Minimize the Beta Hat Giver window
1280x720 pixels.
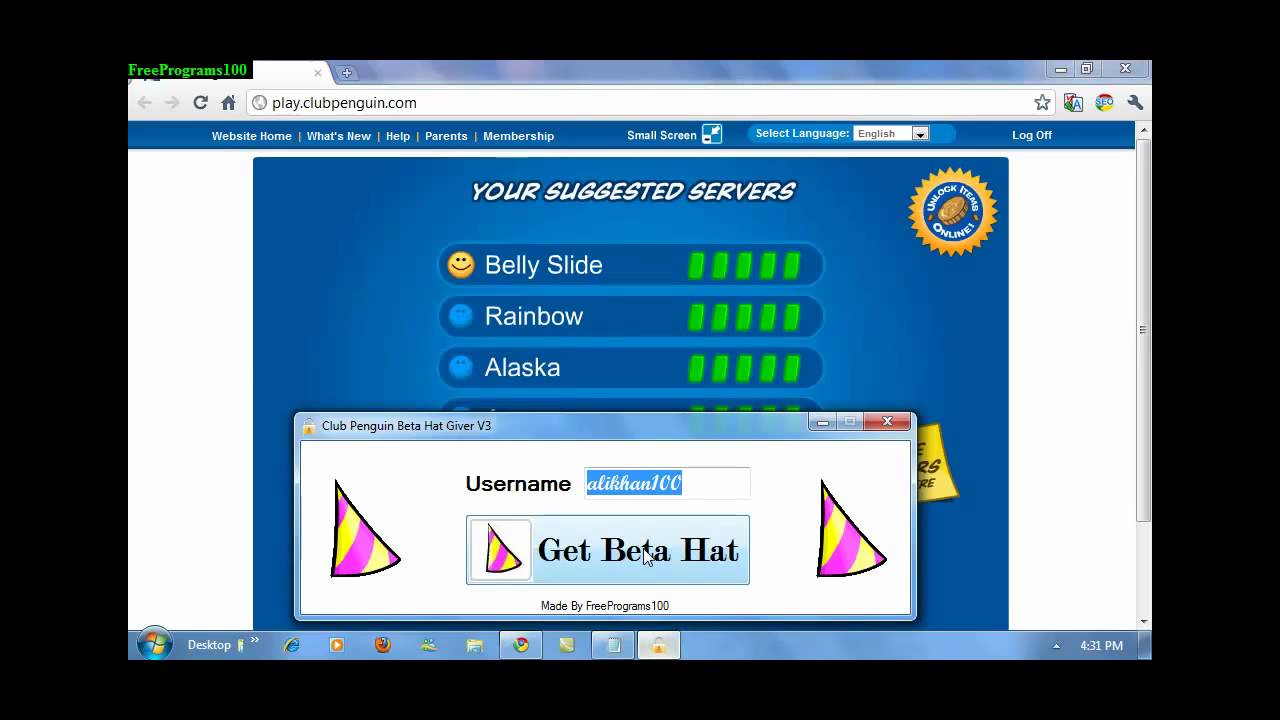pyautogui.click(x=822, y=422)
